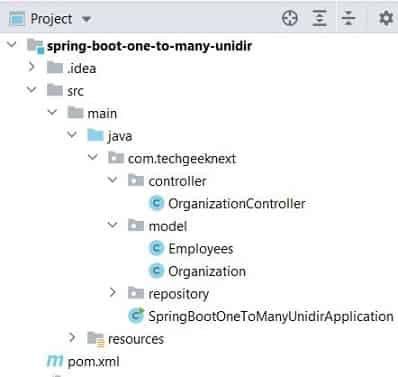Click the Maven icon beside pom.xml
This screenshot has height=377, width=398.
pos(55,361)
